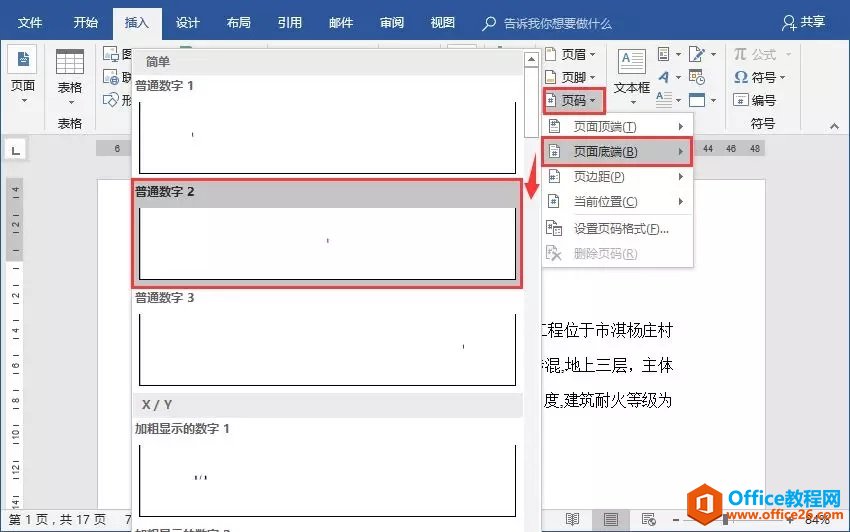Screen dimensions: 850x532
Task: Open the 审阅 ribbon tab
Action: click(x=391, y=23)
